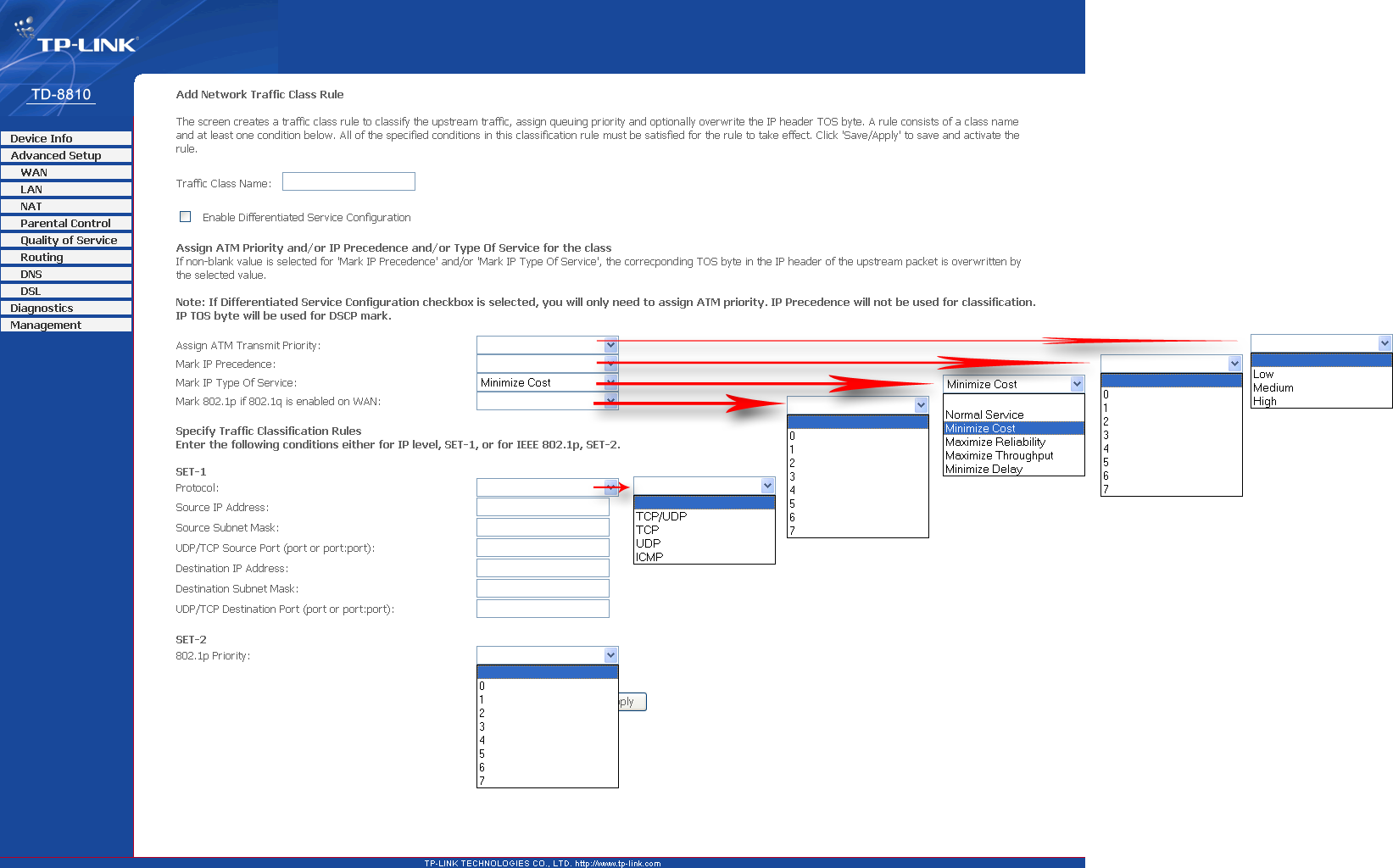Viewport: 1393px width, 868px height.
Task: Open the Mark IP Precedence dropdown
Action: tap(547, 364)
